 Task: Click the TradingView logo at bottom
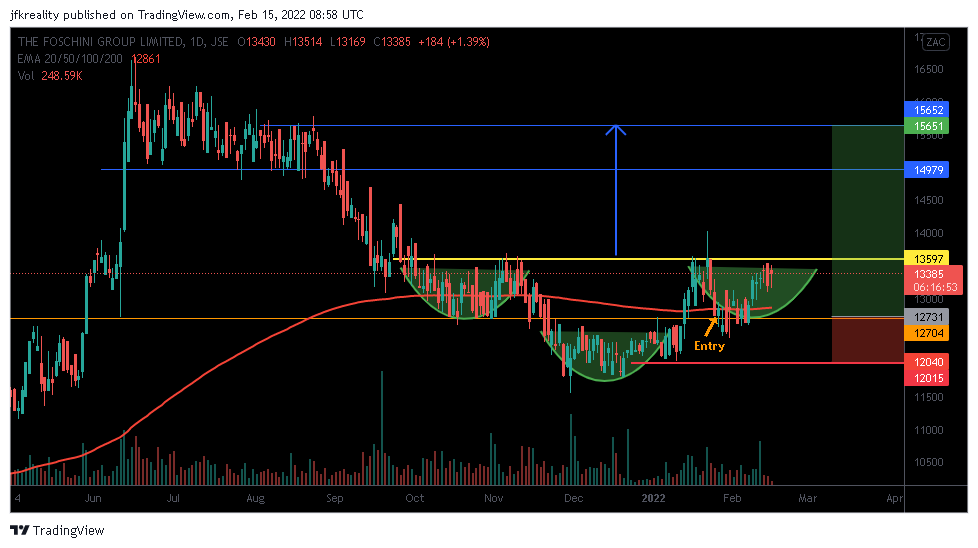[57, 531]
